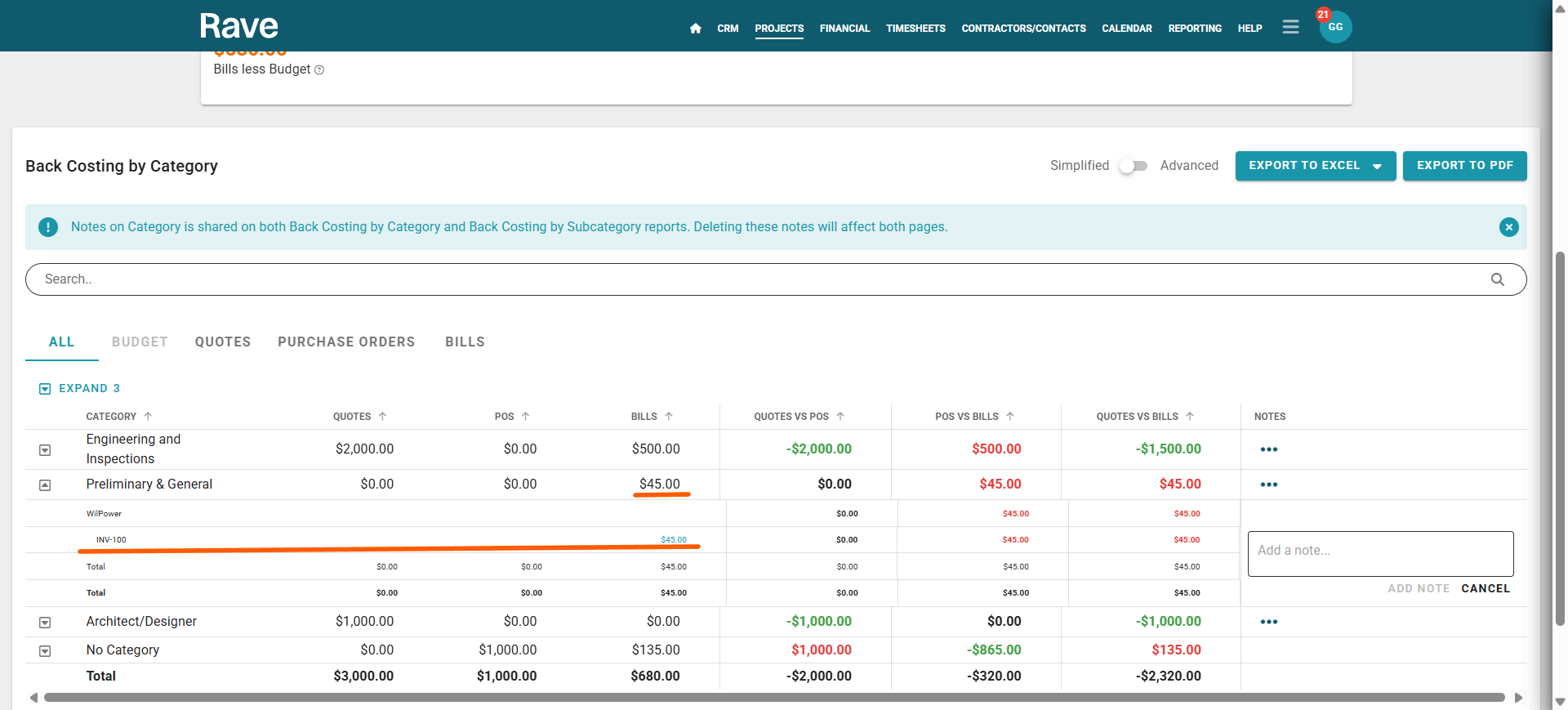Click the Bills less Budget help icon
Screen dimensions: 1568x710
pyautogui.click(x=319, y=70)
